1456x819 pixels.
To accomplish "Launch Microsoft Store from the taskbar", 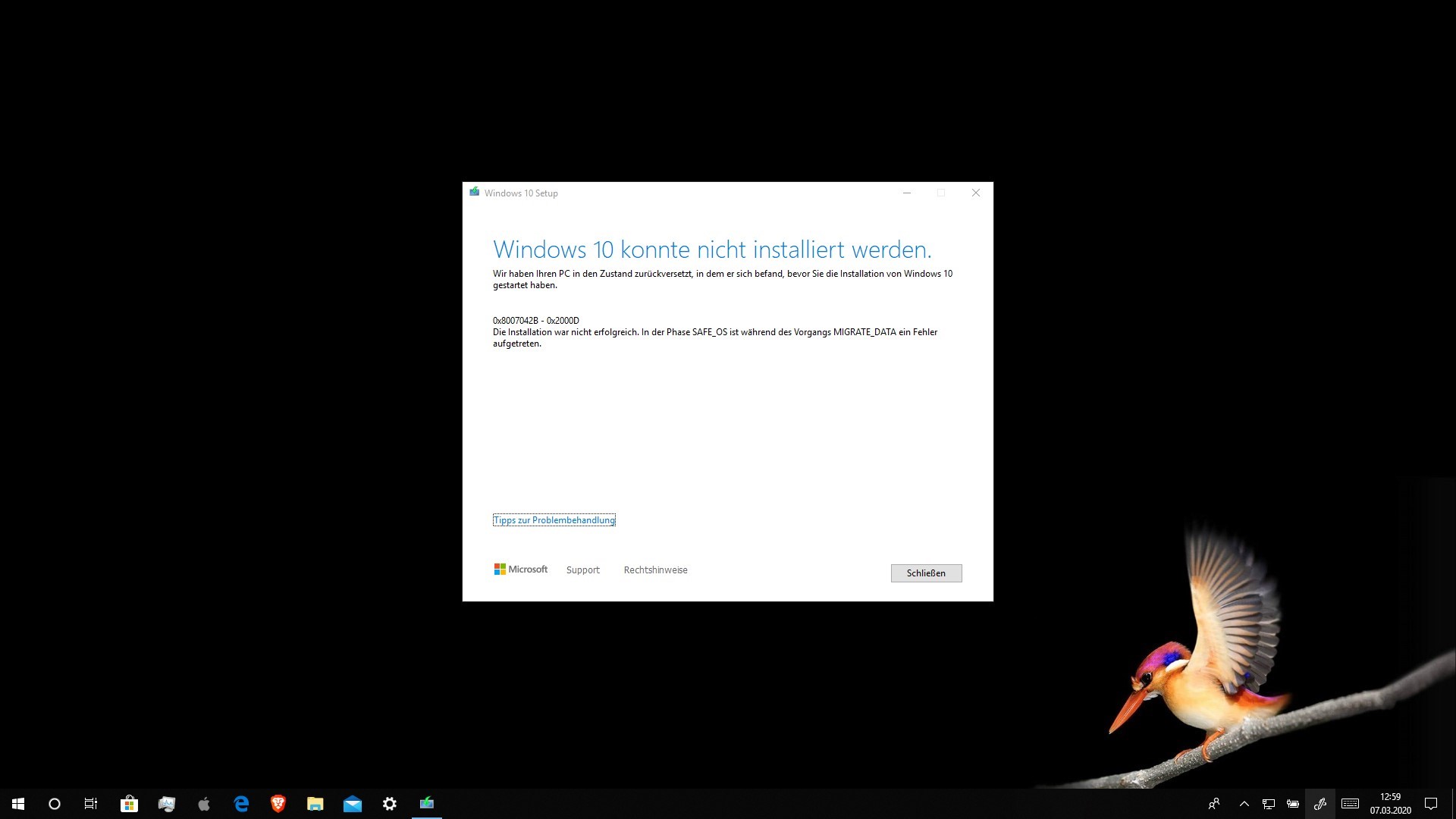I will (x=129, y=804).
